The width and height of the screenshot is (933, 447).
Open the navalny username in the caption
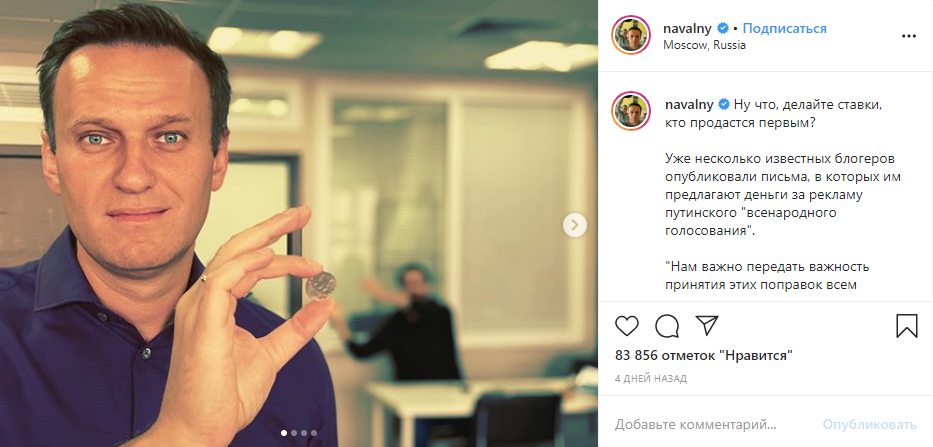(690, 104)
